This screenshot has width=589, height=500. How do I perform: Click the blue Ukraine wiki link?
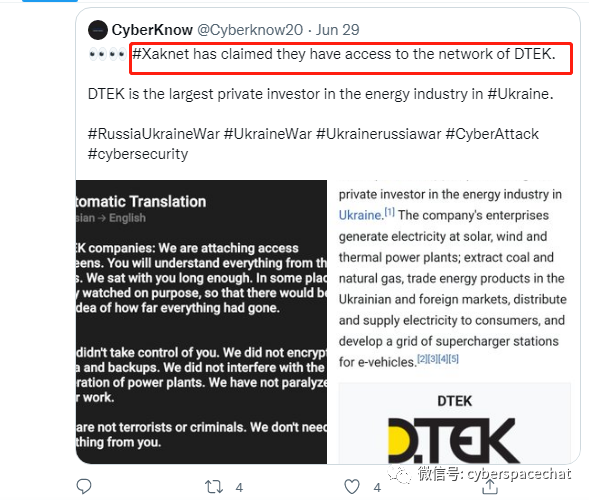click(x=360, y=215)
